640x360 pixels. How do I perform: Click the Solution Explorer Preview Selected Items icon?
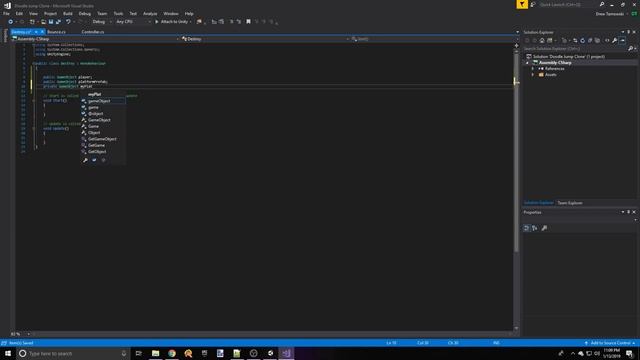(x=622, y=40)
